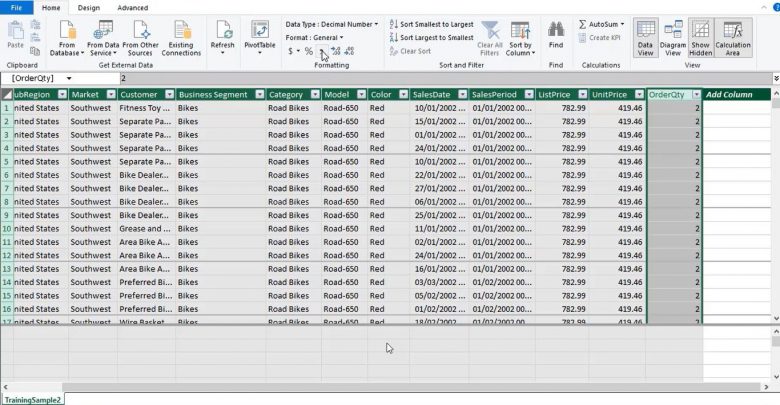Open filter dropdown on Market column
This screenshot has width=780, height=405.
coord(111,95)
